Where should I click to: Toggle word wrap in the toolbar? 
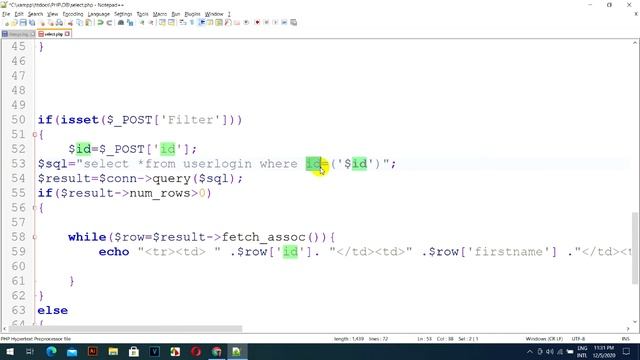point(183,22)
